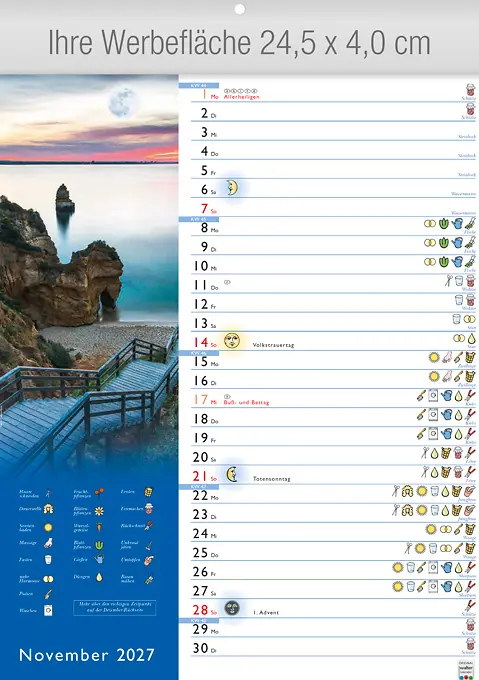Click the glass icon on day 12 row
Screen dimensions: 479x680
pos(459,300)
